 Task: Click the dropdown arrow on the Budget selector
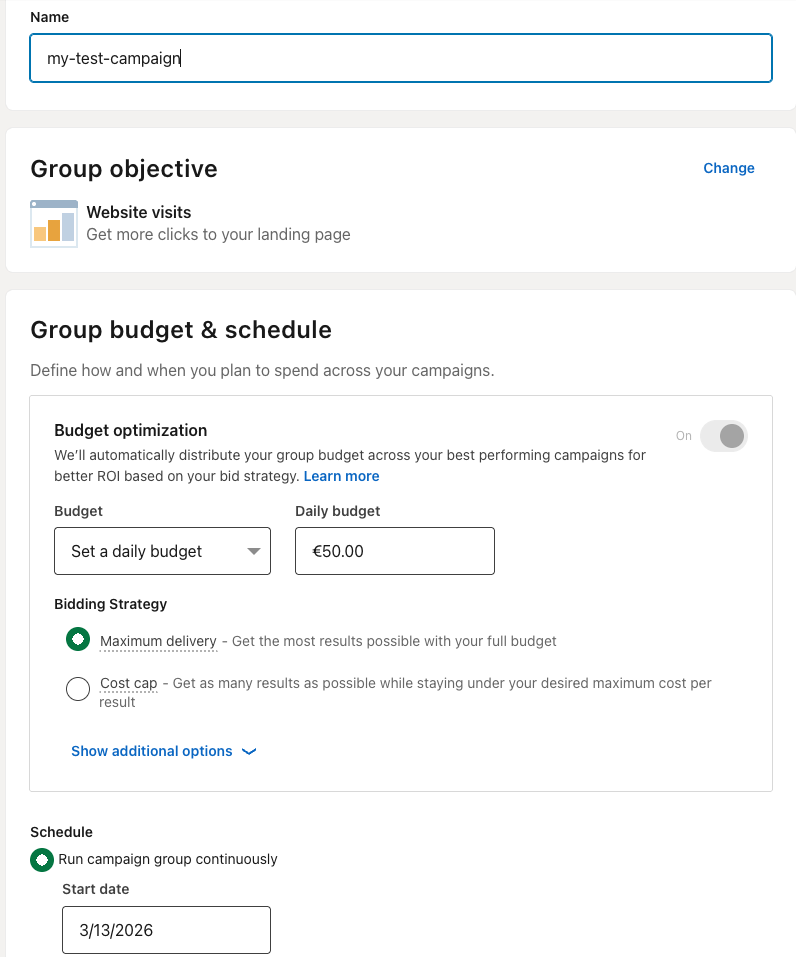pyautogui.click(x=255, y=551)
